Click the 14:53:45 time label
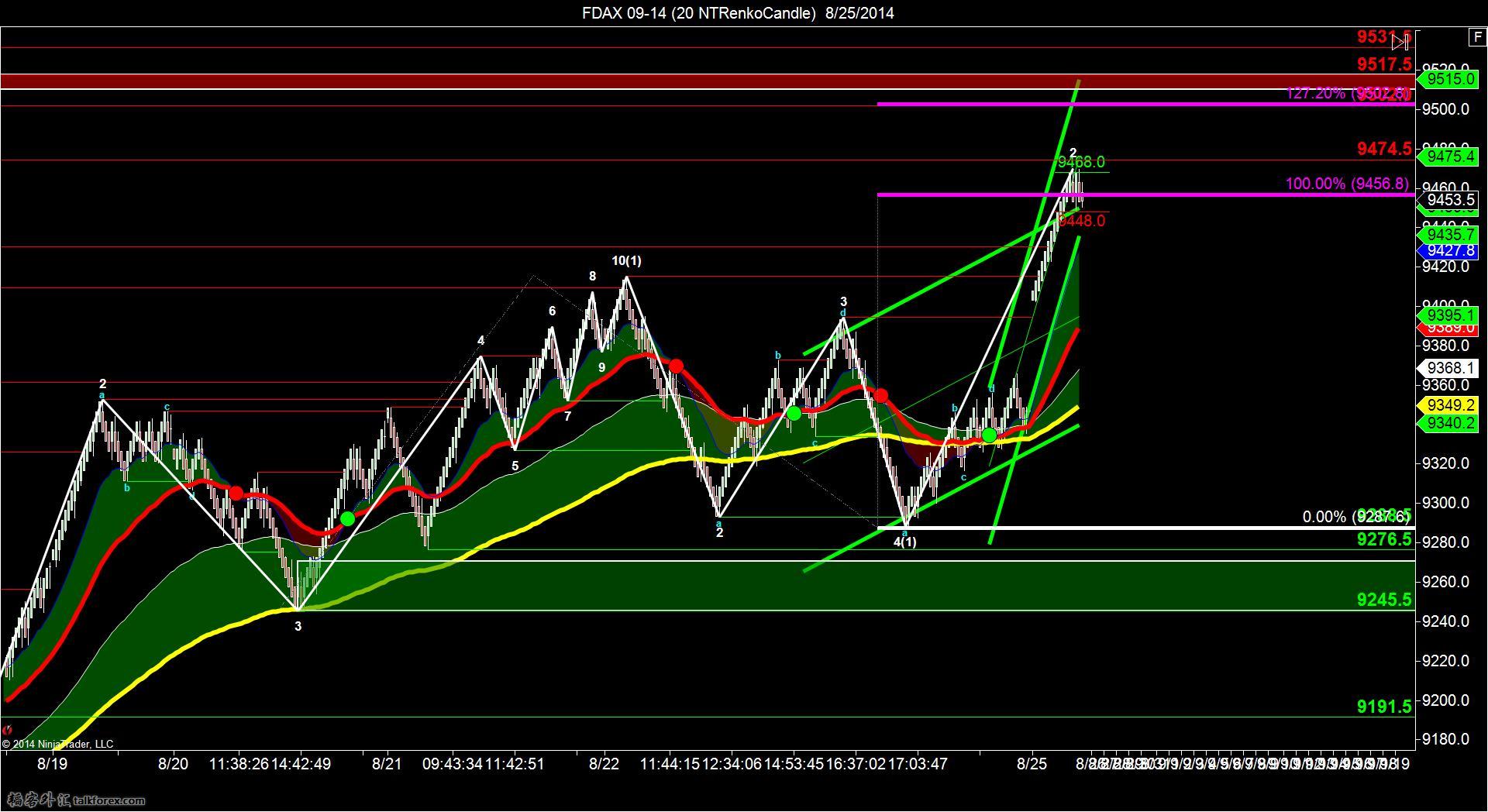This screenshot has width=1488, height=812. (794, 764)
